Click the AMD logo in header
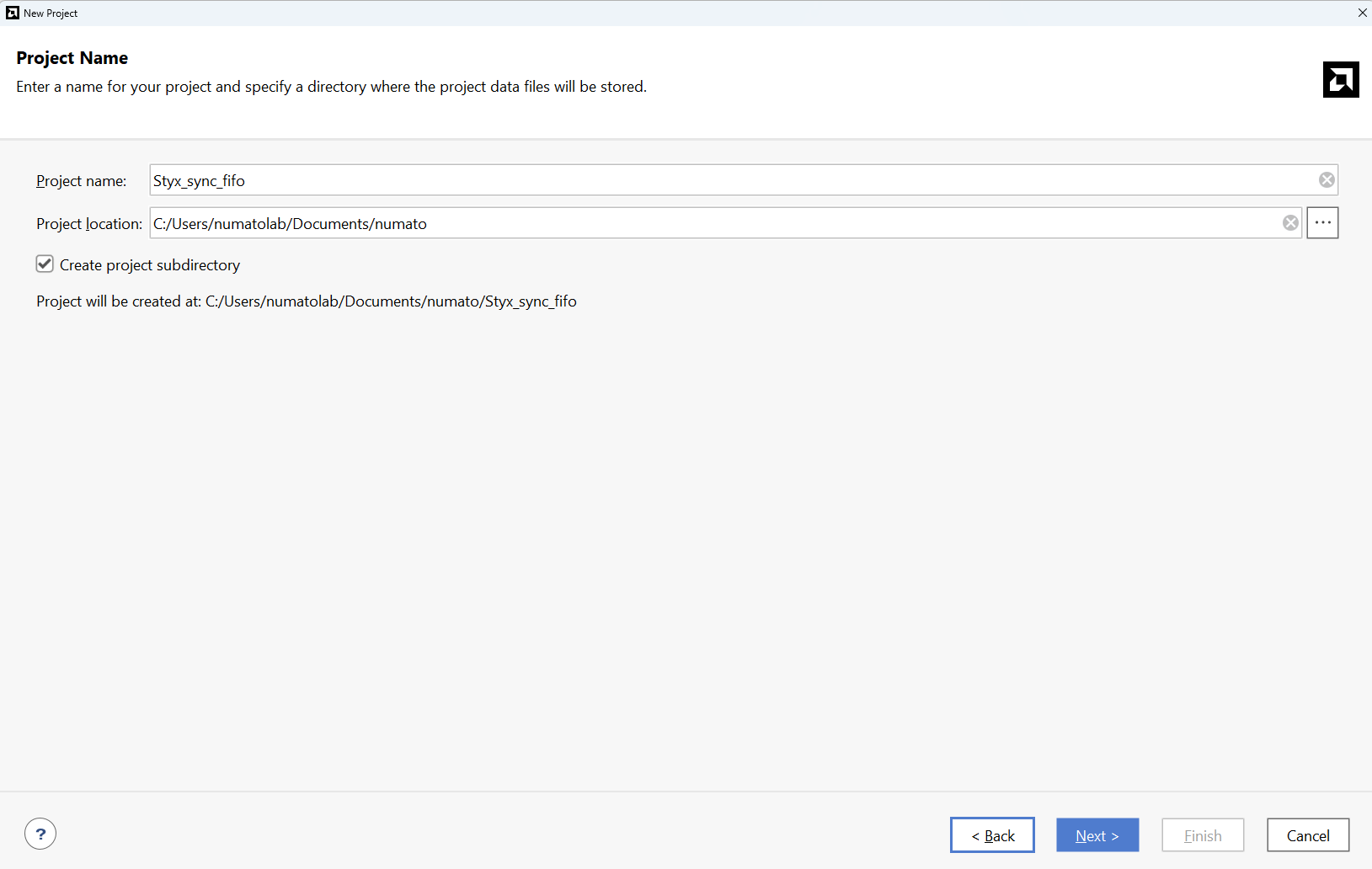 (1341, 80)
